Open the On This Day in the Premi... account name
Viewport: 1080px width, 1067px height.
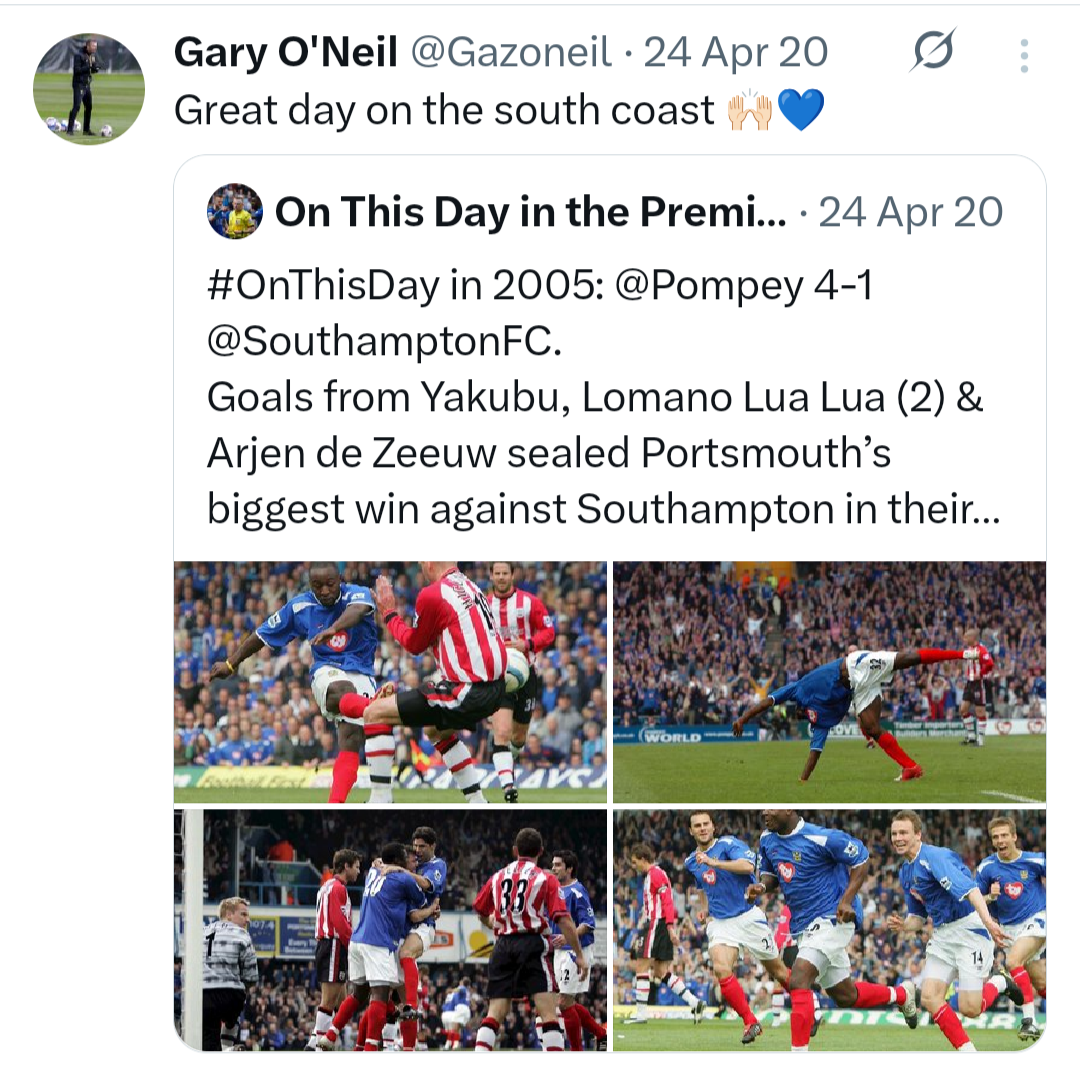[x=530, y=212]
